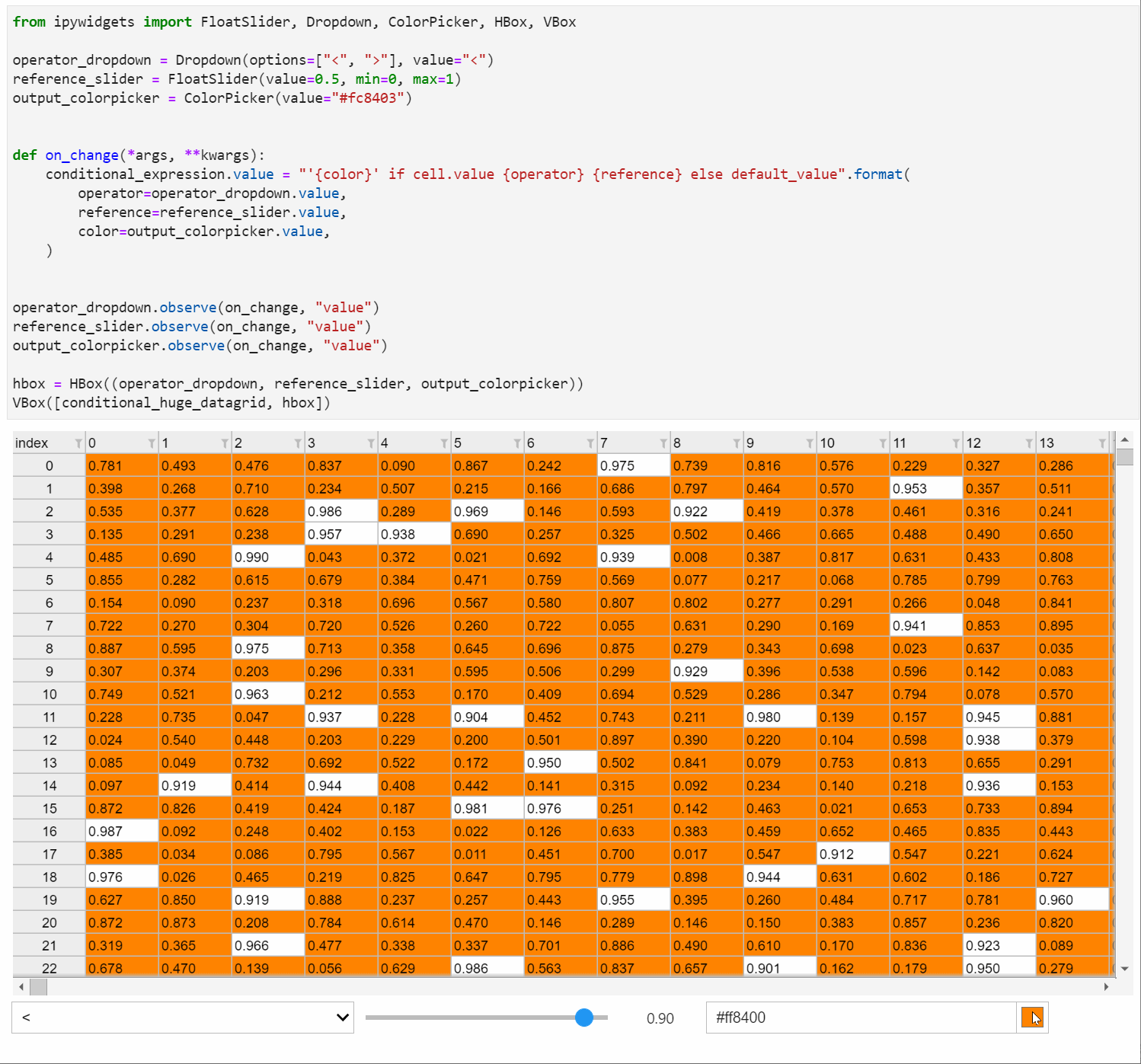Click horizontal scrollbar right arrow

click(x=1106, y=987)
